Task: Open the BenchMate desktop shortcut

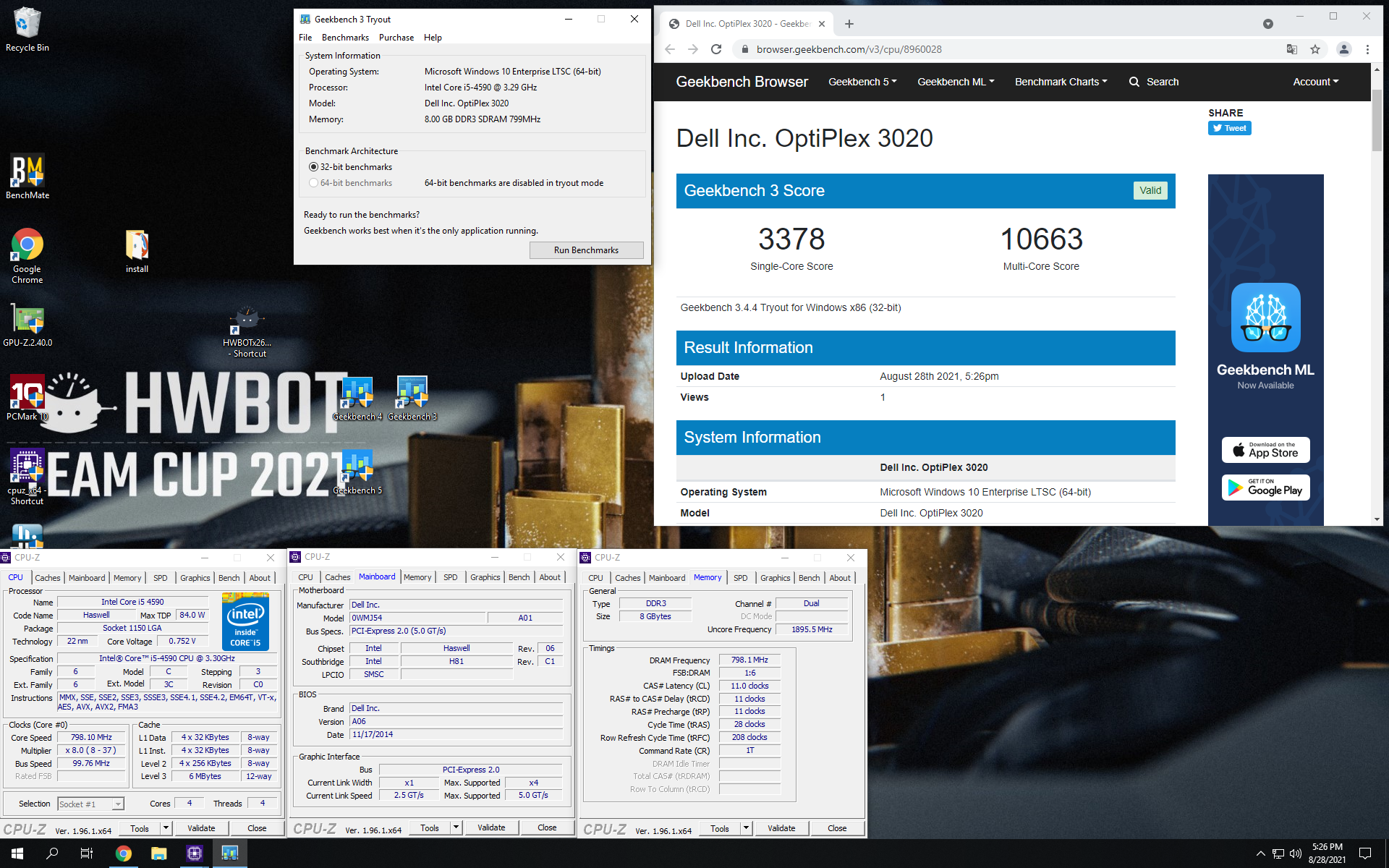Action: (x=27, y=176)
